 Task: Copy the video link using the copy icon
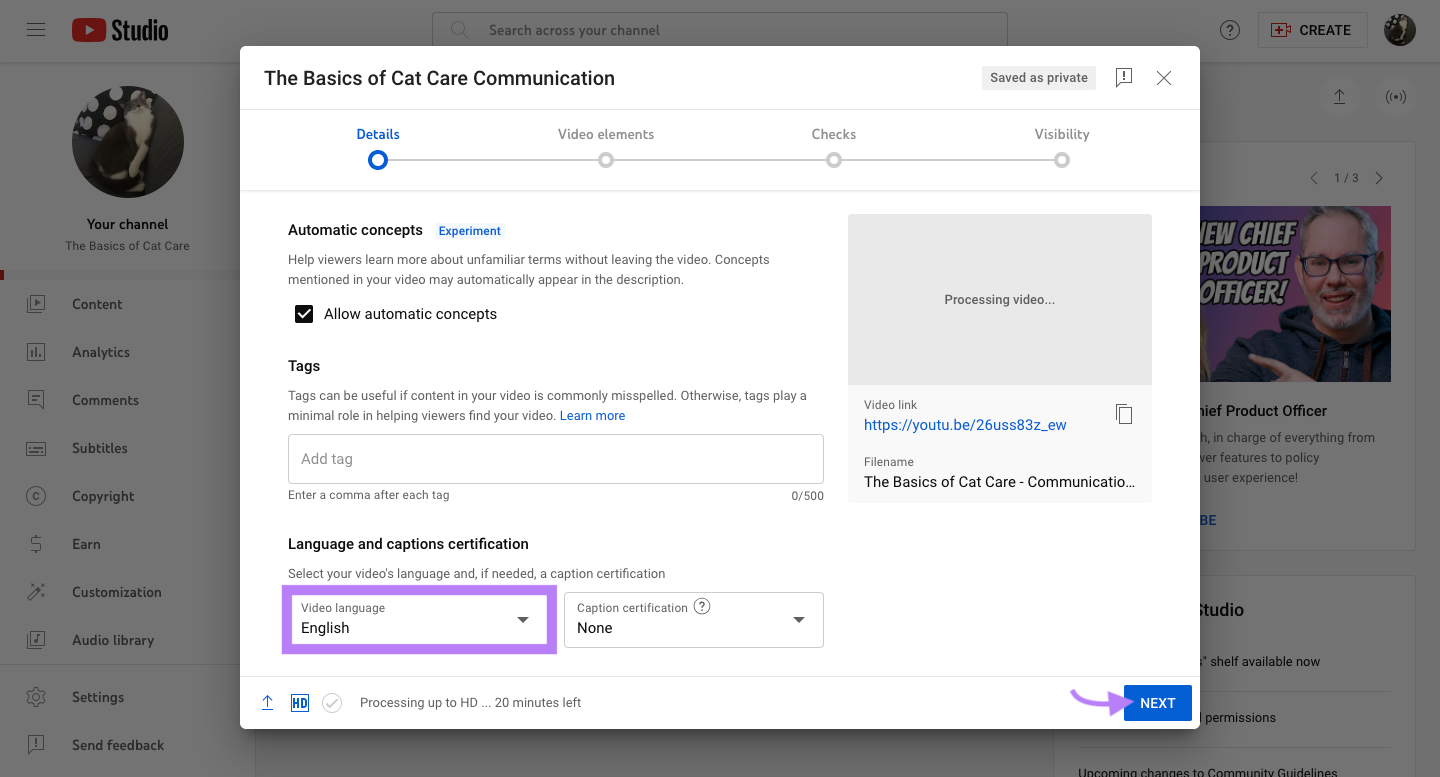coord(1124,414)
